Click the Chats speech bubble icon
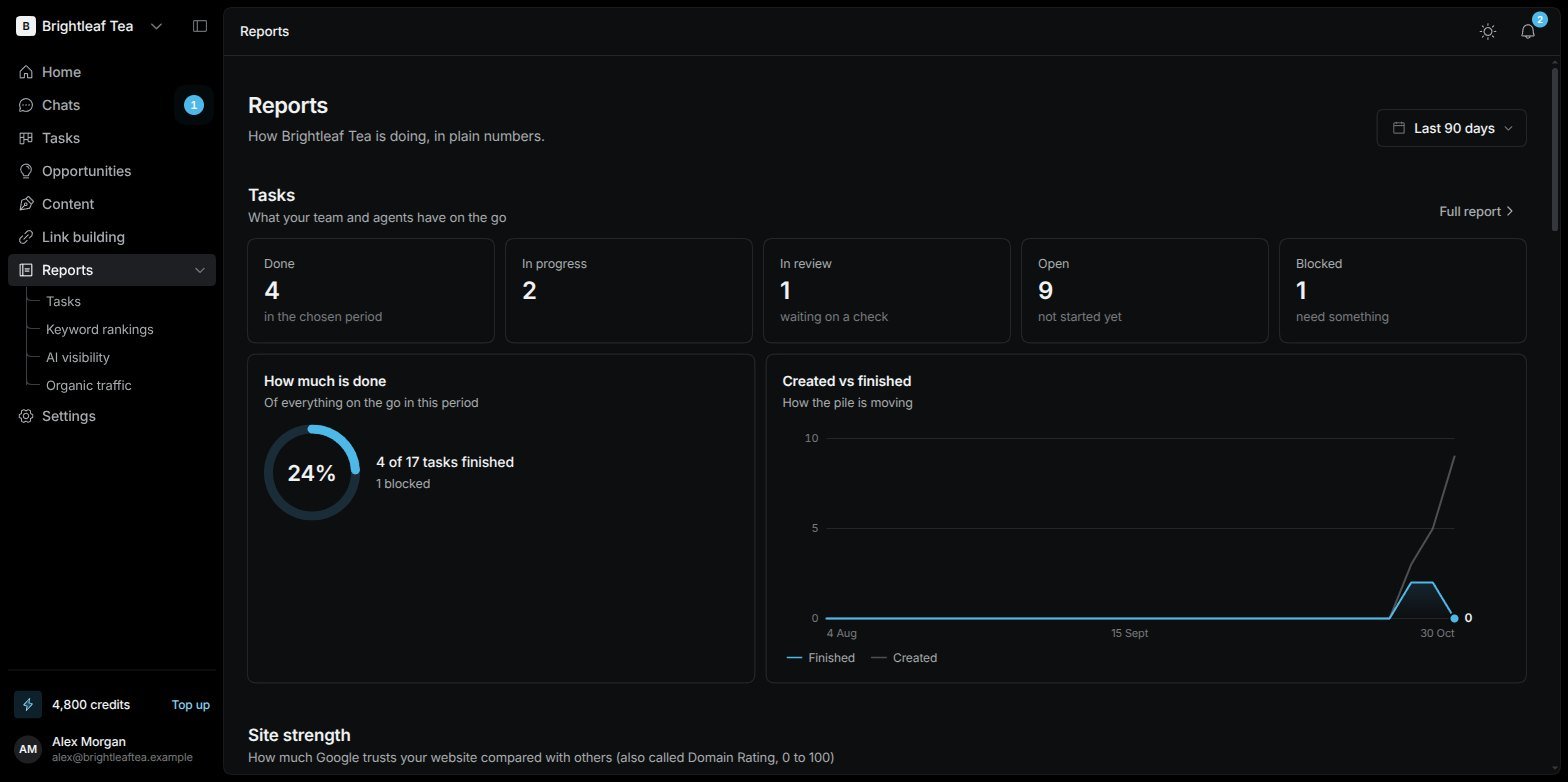Viewport: 1568px width, 782px height. pyautogui.click(x=26, y=105)
